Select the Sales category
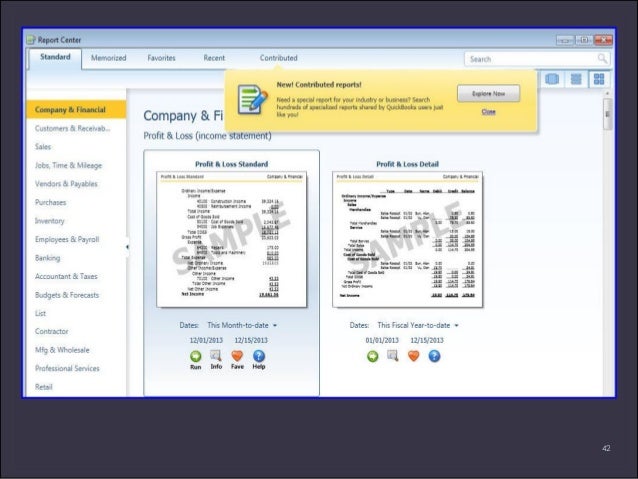638x479 pixels. coord(43,147)
